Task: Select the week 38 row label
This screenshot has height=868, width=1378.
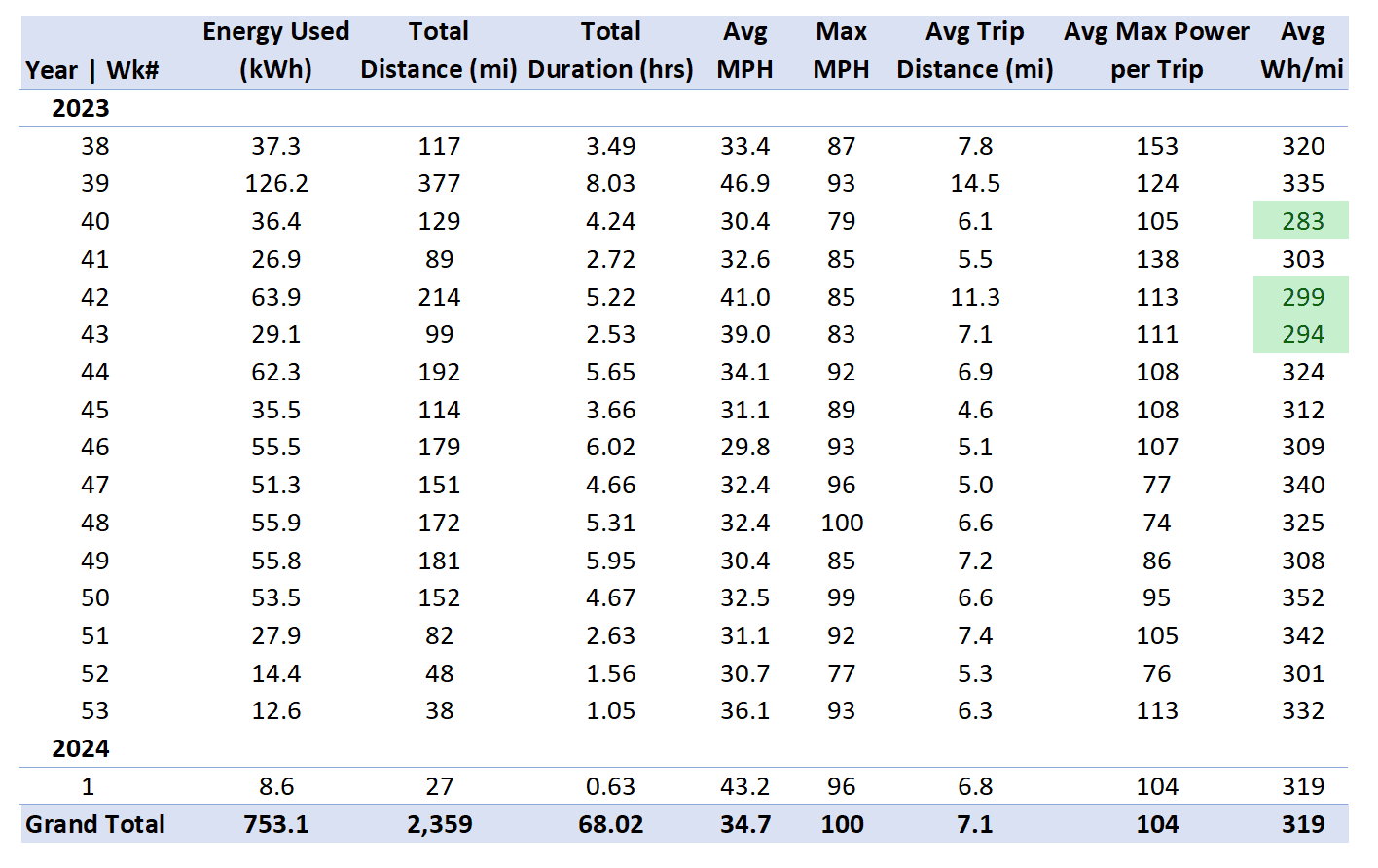Action: point(95,146)
